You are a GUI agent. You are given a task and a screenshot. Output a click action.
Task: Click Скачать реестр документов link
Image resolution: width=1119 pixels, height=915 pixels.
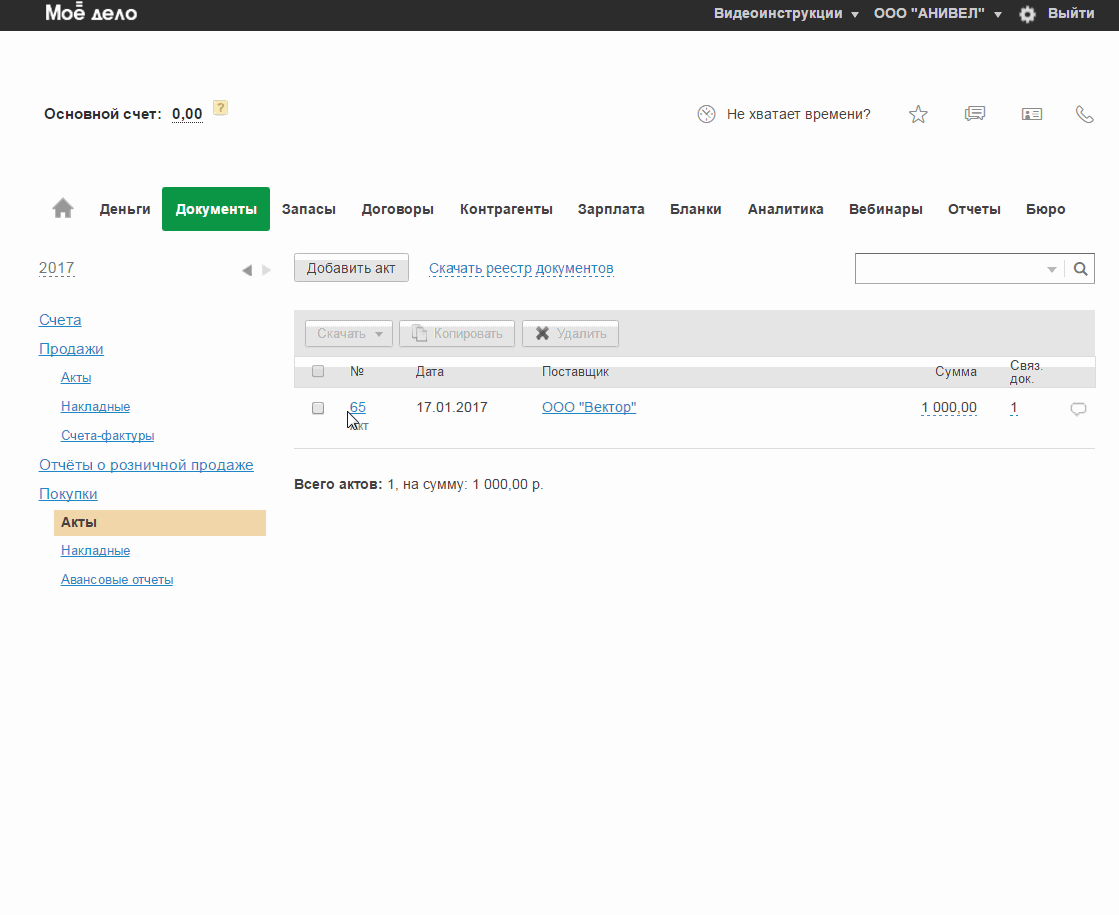click(x=521, y=268)
